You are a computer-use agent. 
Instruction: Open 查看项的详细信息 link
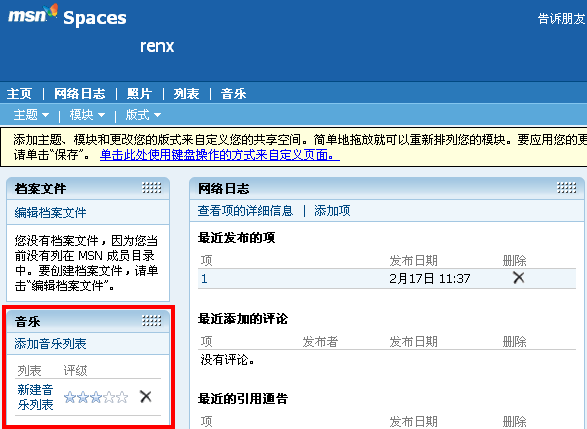245,211
